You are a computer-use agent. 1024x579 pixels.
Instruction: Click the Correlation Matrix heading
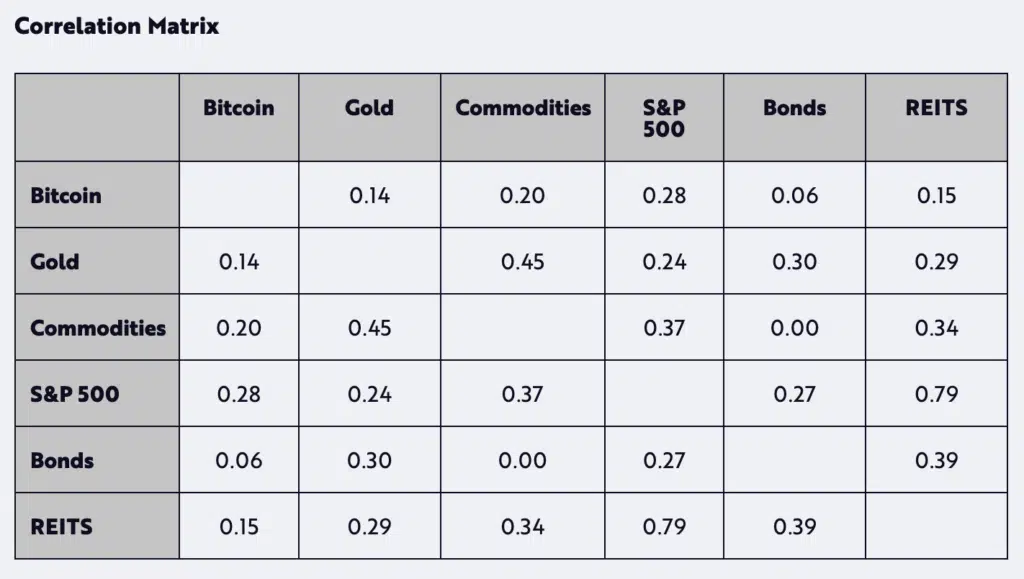(x=116, y=26)
